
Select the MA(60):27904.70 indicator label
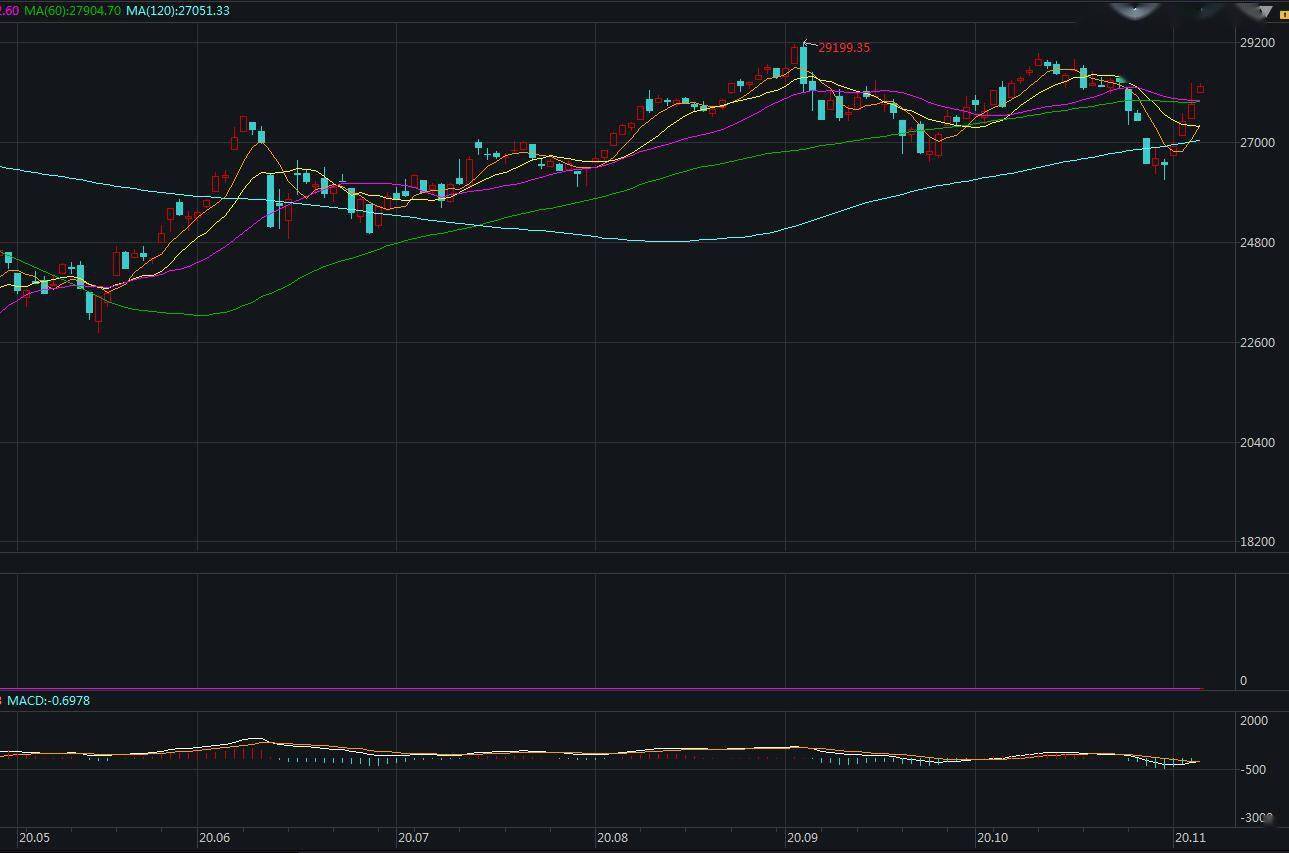click(72, 10)
